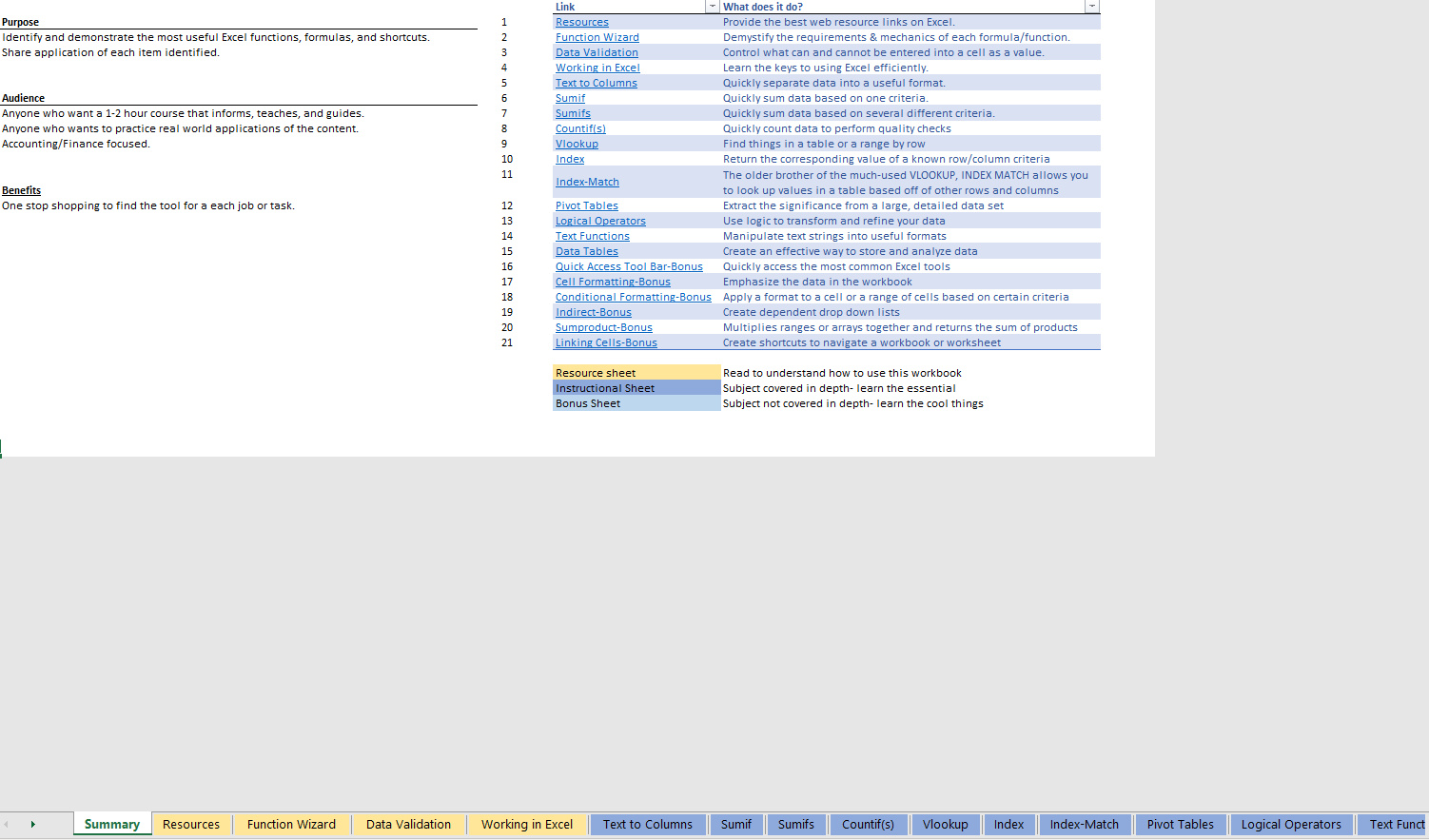
Task: Select the Index-Match sheet tab
Action: (1085, 825)
